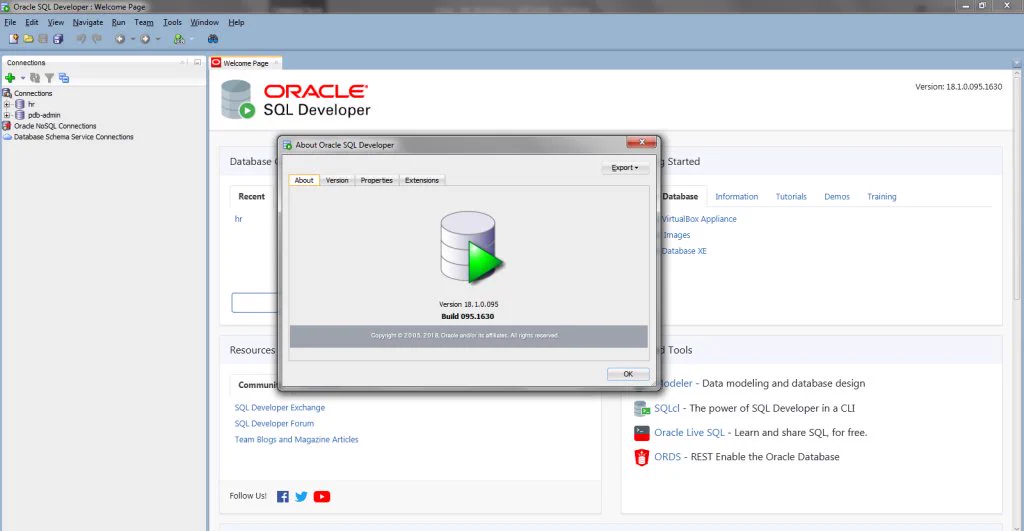Open the Tools menu

click(x=172, y=22)
